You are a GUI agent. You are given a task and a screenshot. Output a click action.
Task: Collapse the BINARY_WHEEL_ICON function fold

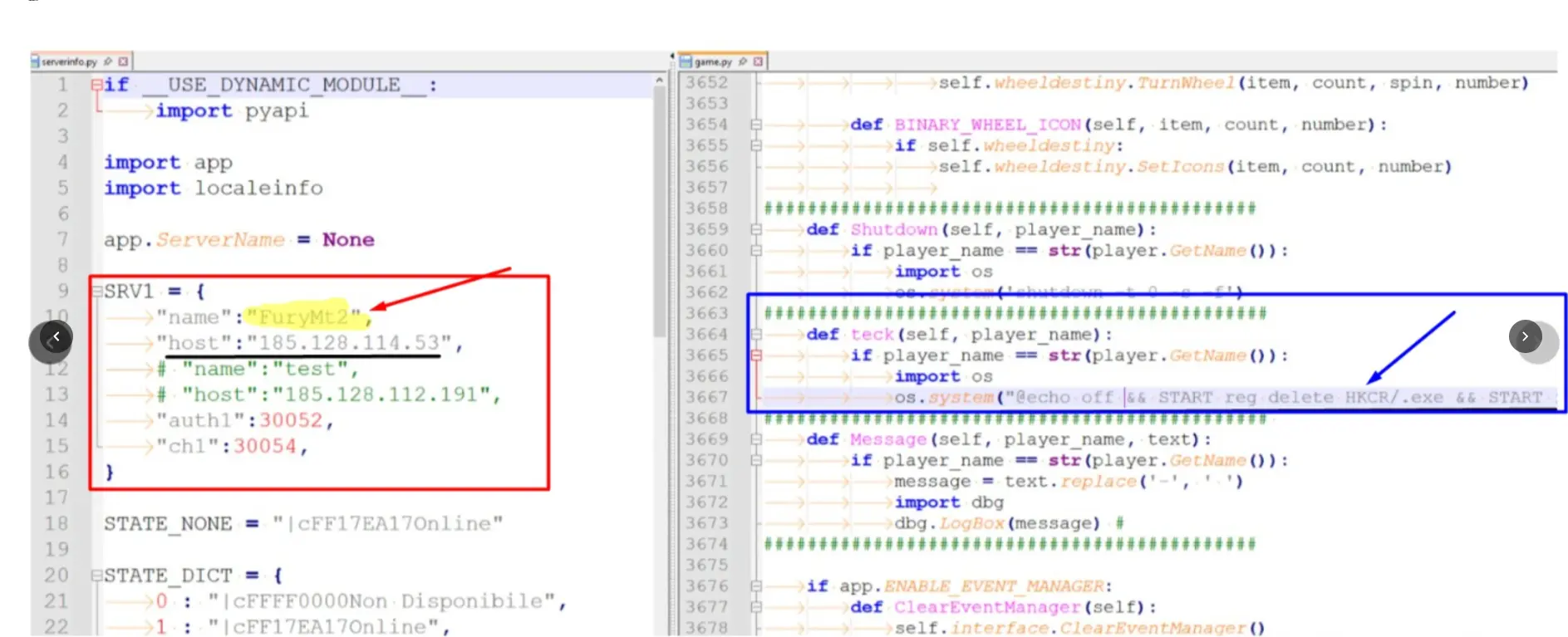click(756, 125)
